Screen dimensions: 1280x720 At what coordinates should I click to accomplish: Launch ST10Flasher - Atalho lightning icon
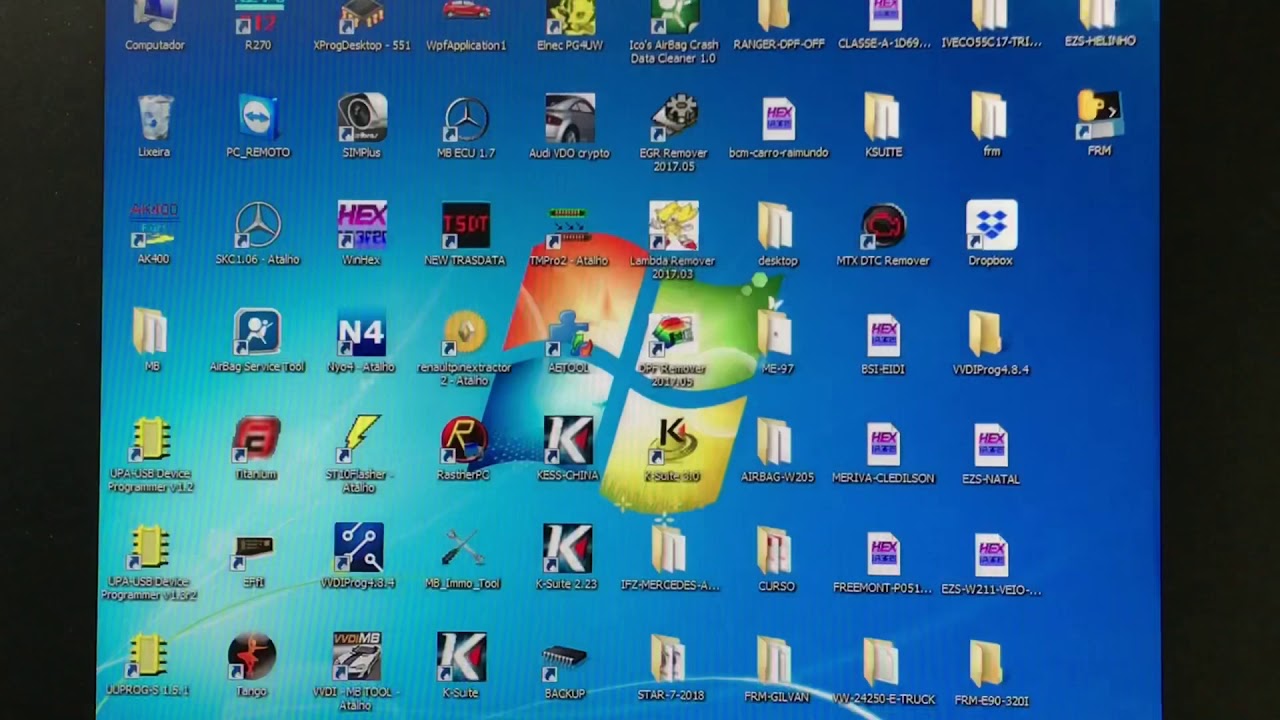[x=359, y=455]
